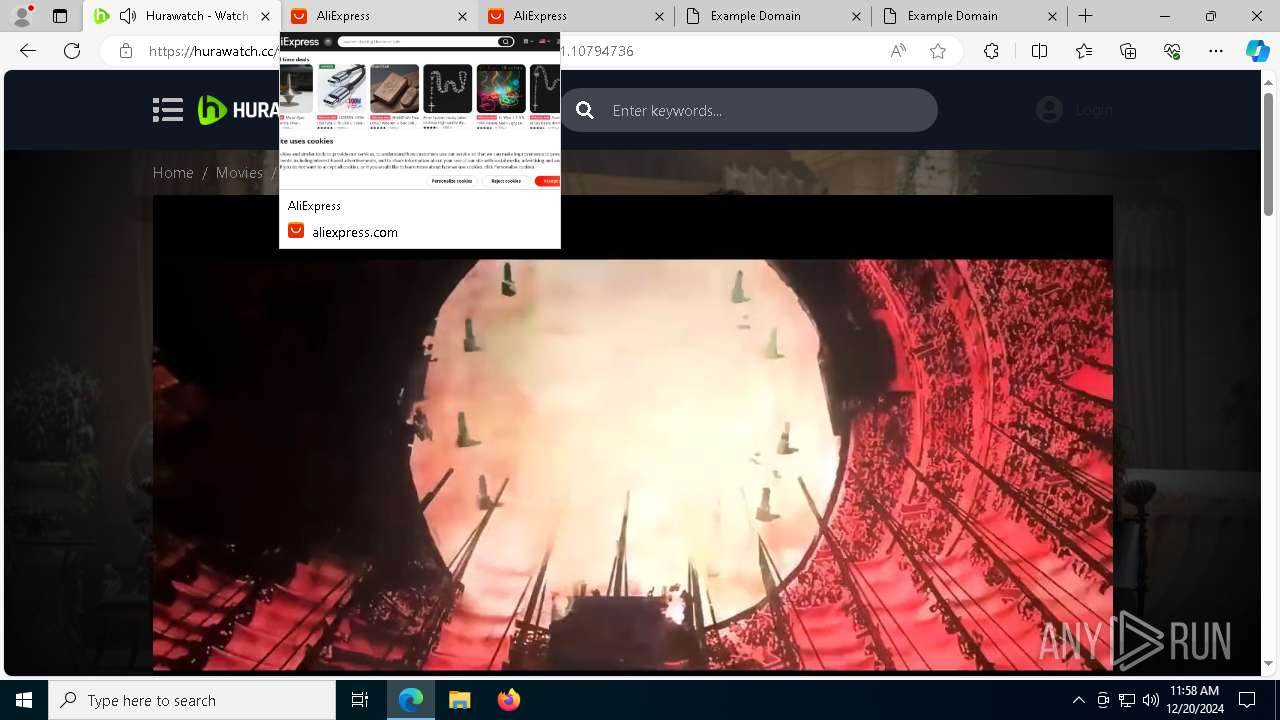This screenshot has height=720, width=1280.
Task: Open the Favorites list
Action: click(x=1084, y=51)
